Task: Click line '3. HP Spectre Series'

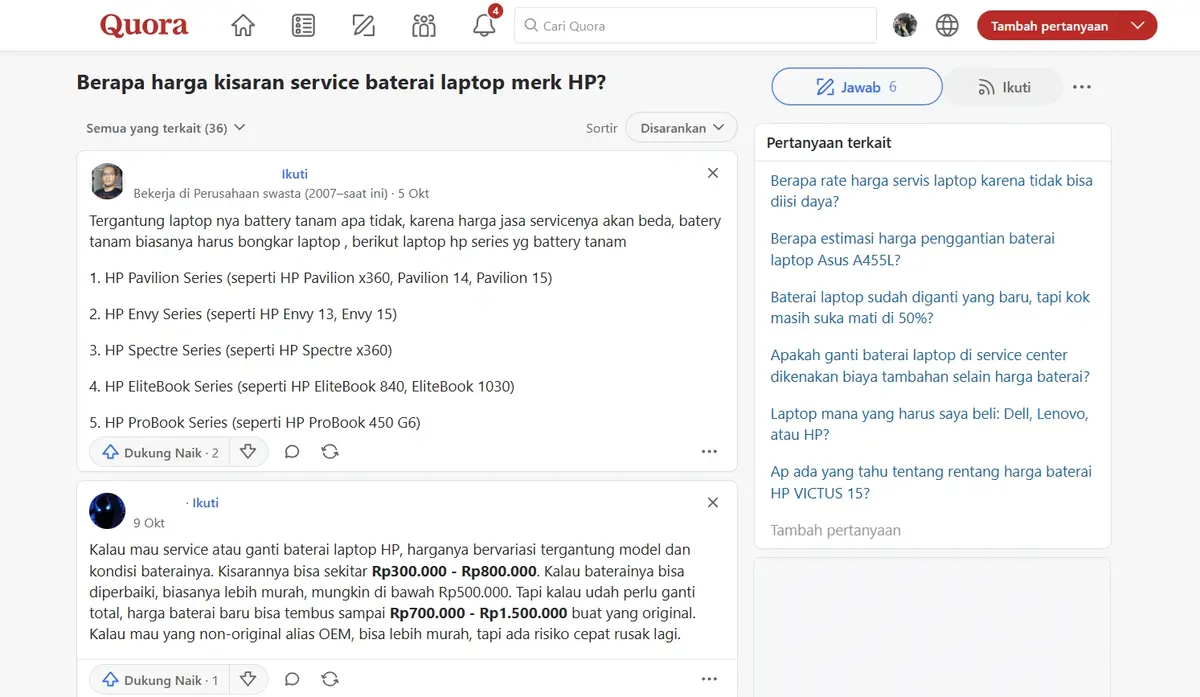Action: 240,350
